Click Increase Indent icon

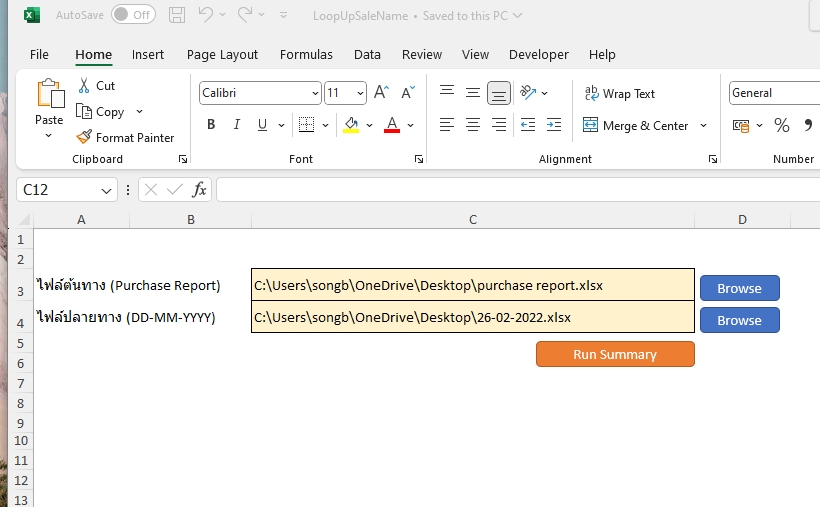pos(554,125)
